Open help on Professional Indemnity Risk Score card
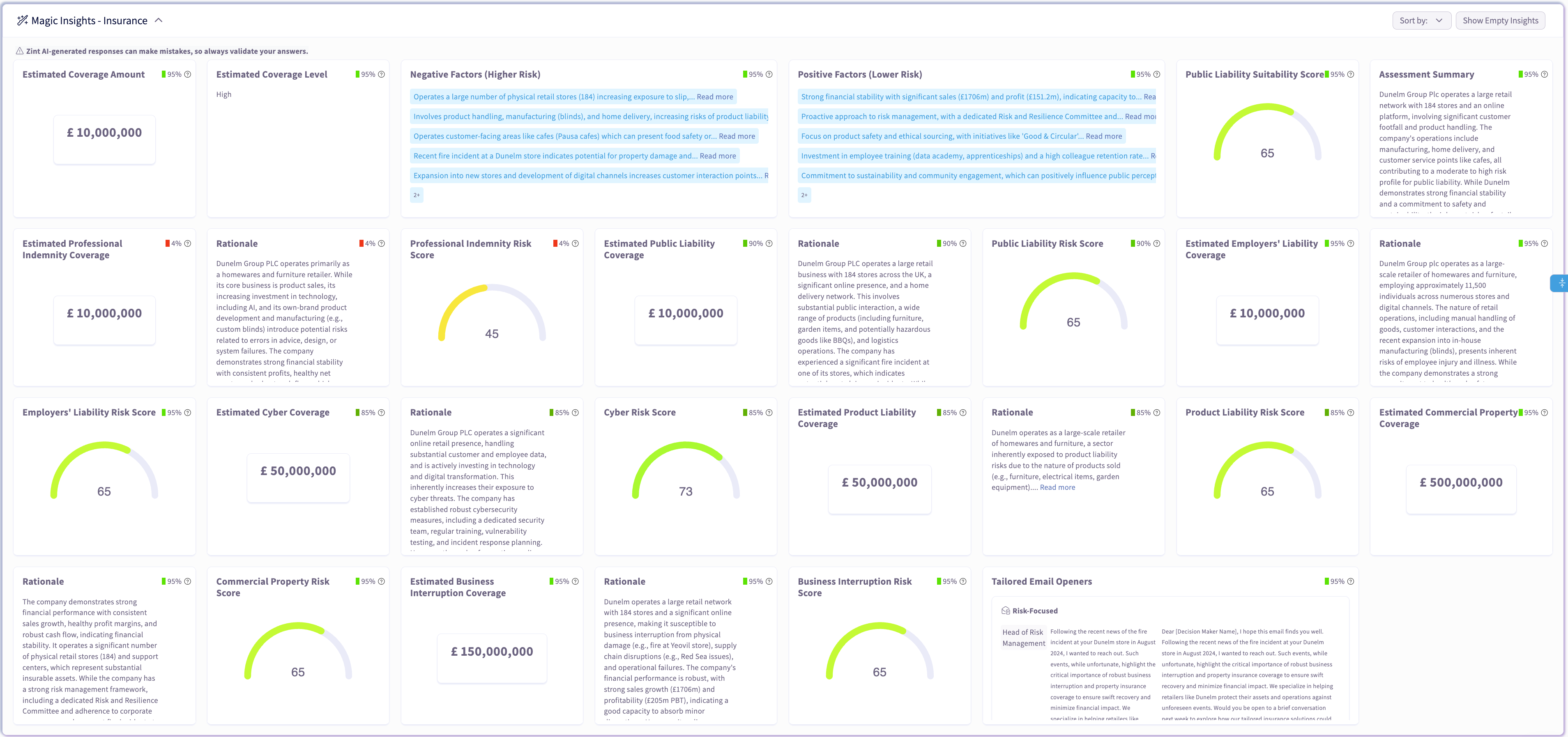The width and height of the screenshot is (1568, 737). [x=575, y=243]
